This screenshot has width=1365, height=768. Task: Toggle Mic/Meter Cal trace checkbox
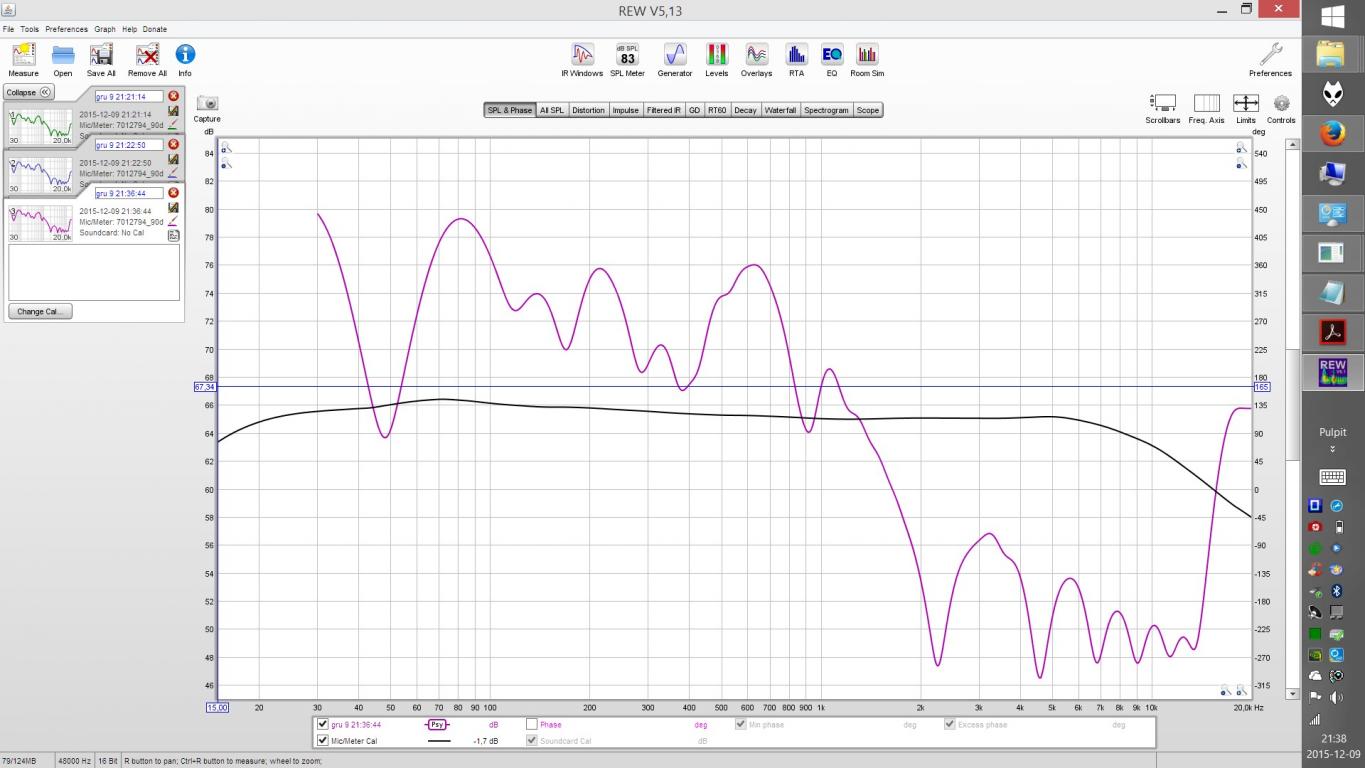322,741
